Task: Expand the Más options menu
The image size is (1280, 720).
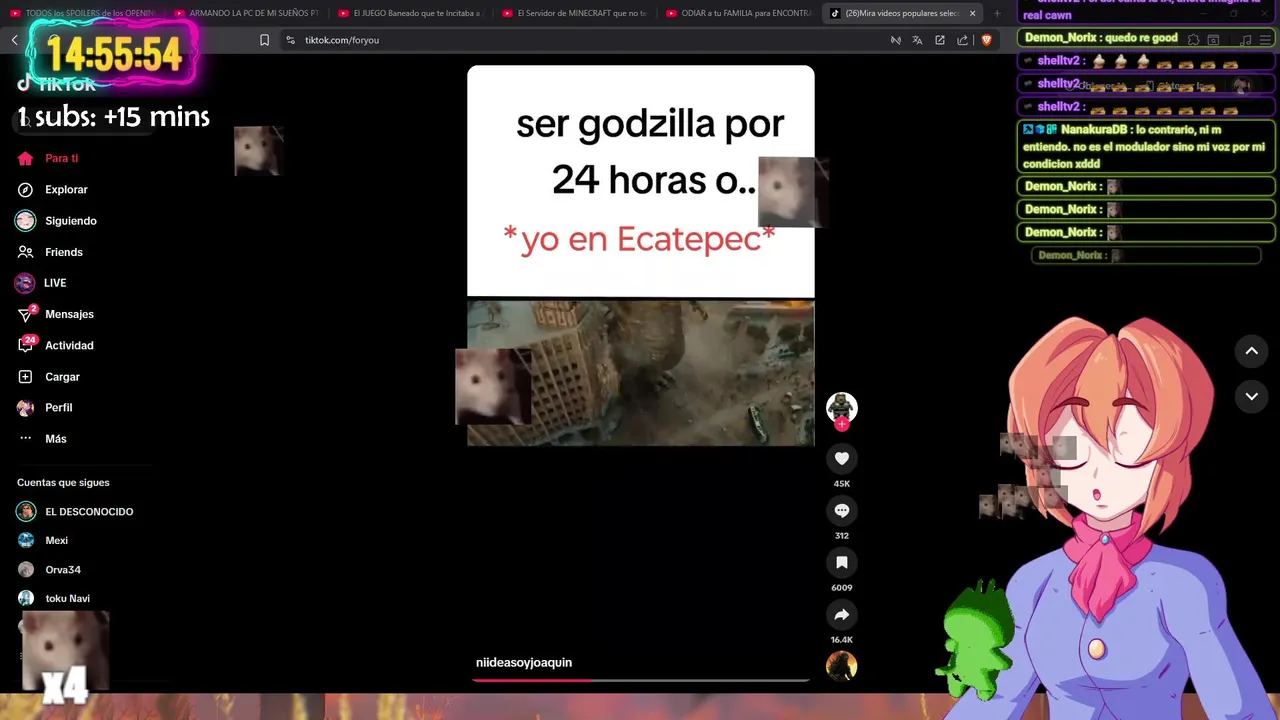Action: click(42, 439)
